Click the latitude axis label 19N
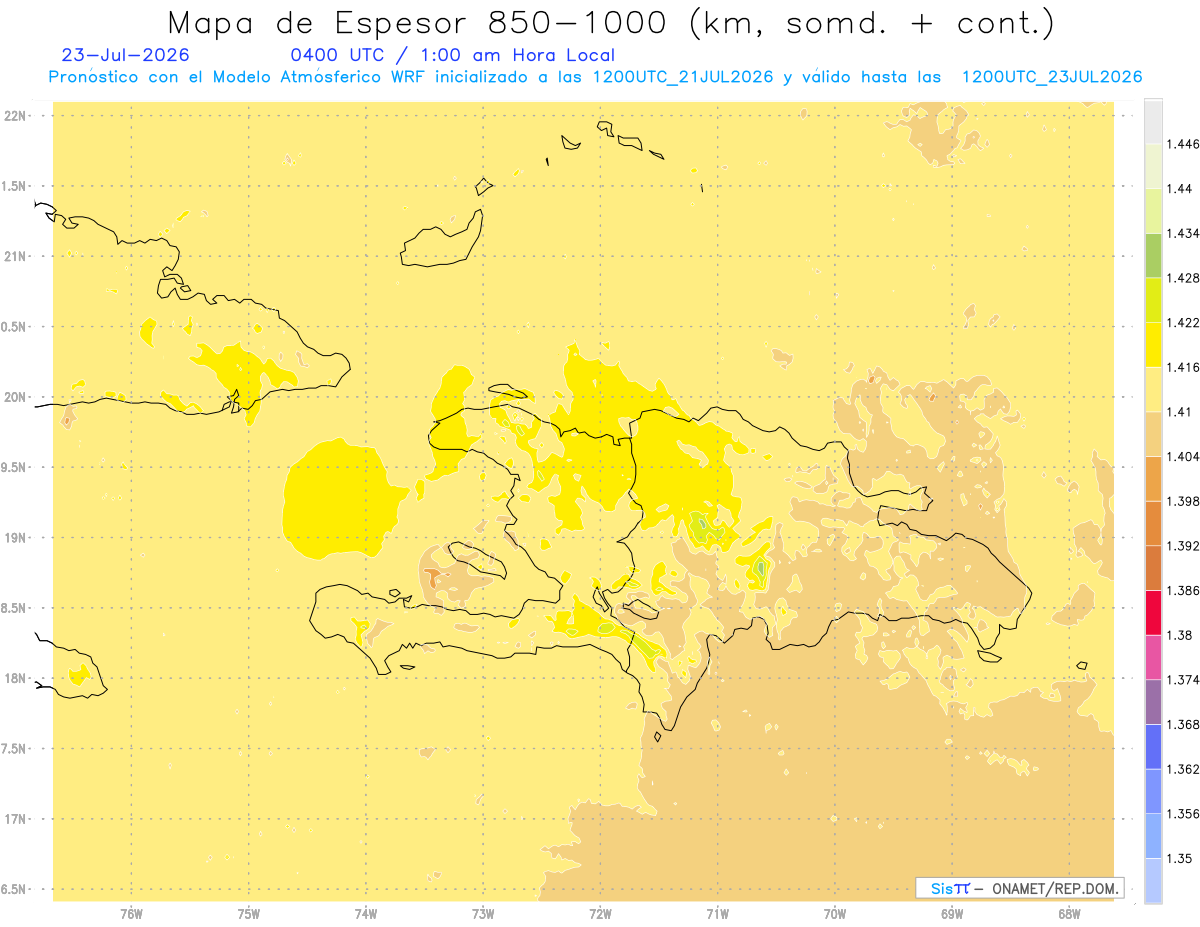 (17, 538)
